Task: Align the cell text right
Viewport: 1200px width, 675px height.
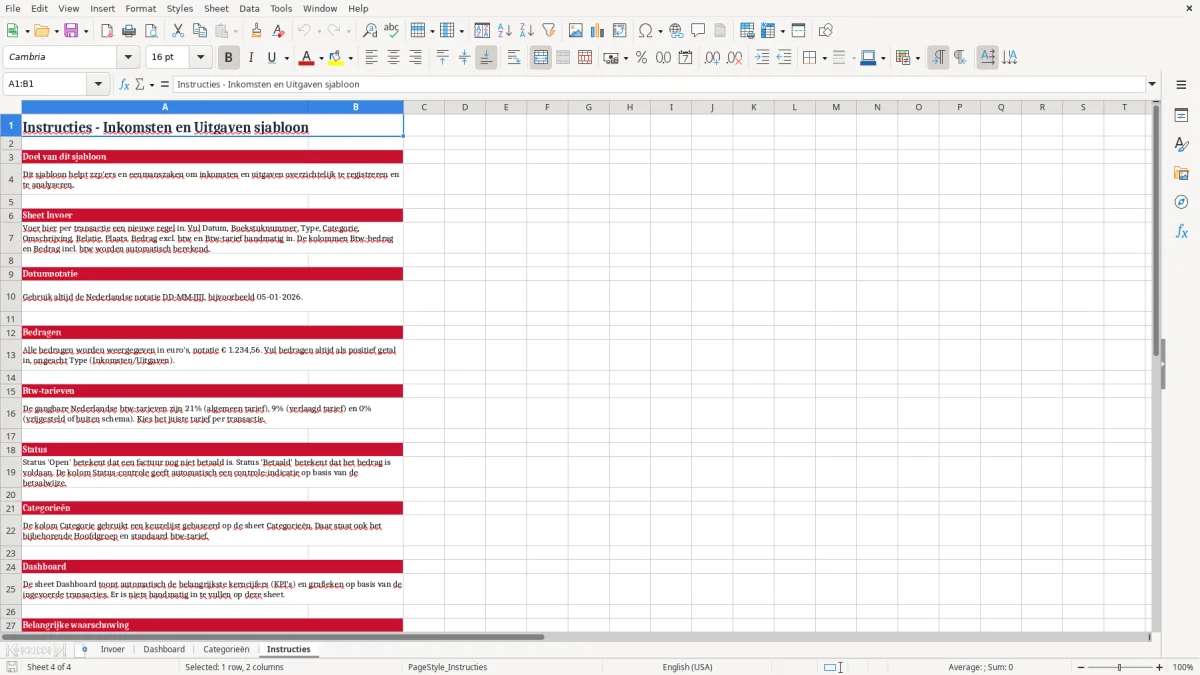Action: tap(415, 58)
